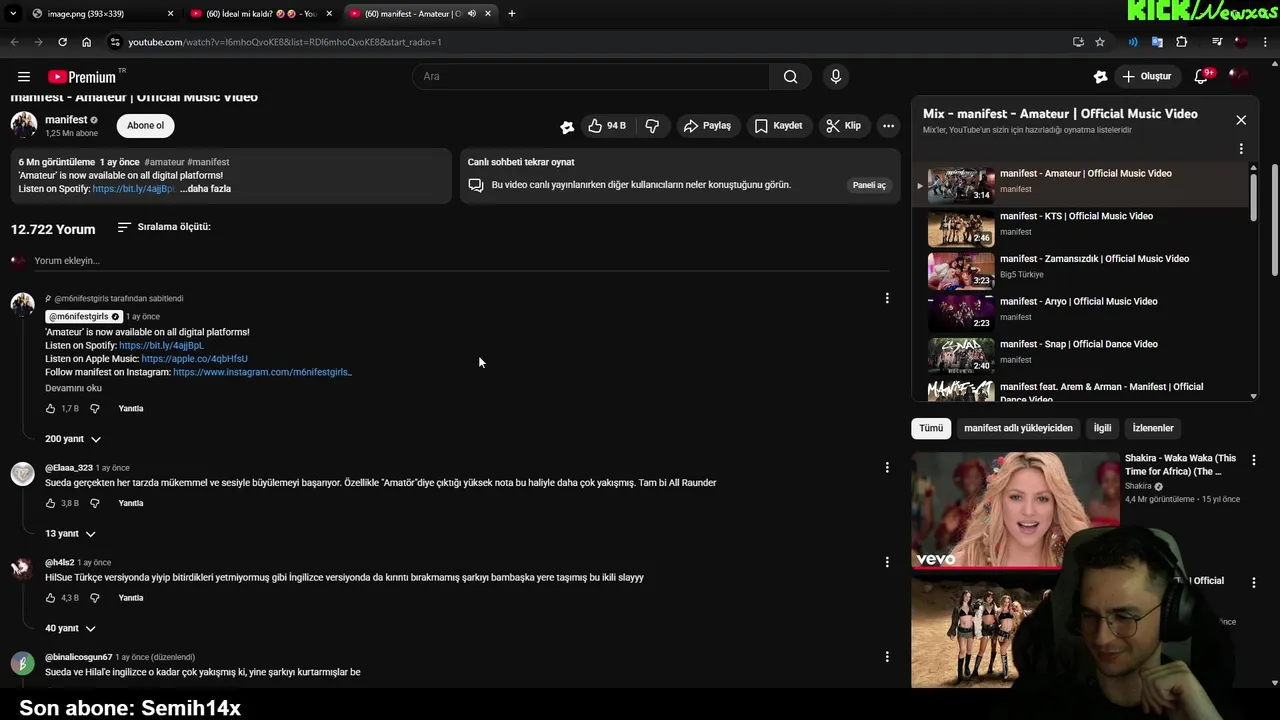Open options for binalicosgun67 comment
Image resolution: width=1280 pixels, height=720 pixels.
[x=887, y=657]
